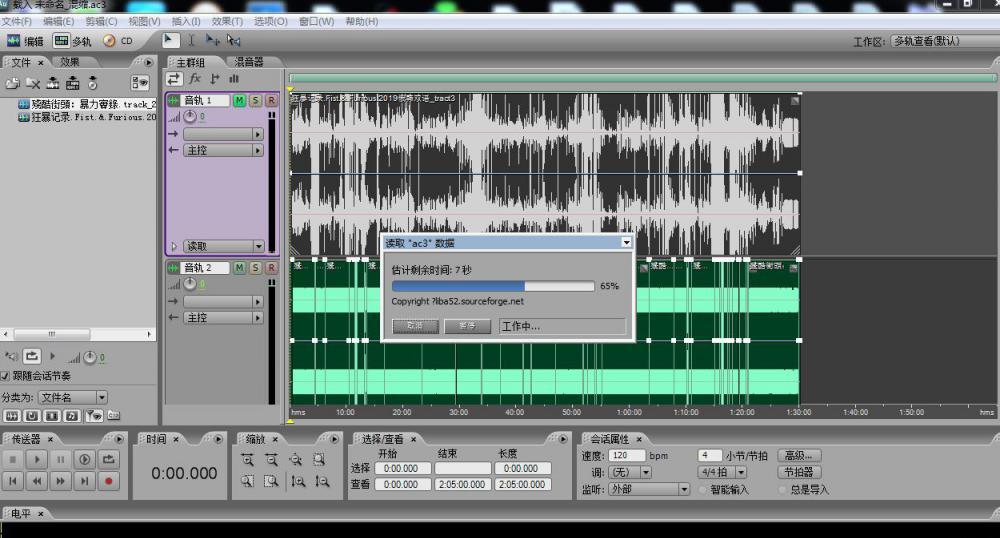The image size is (1000, 538).
Task: Arm track 音轨 1 for record (R)
Action: (x=271, y=101)
